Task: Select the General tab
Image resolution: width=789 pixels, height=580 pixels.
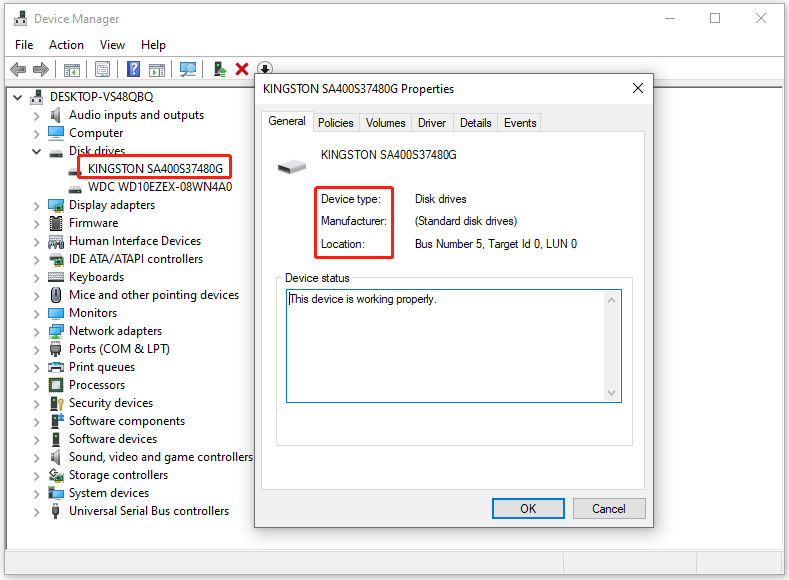Action: [x=287, y=121]
